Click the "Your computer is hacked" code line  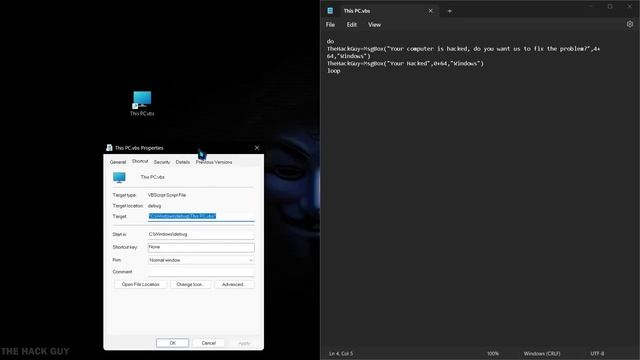click(464, 52)
